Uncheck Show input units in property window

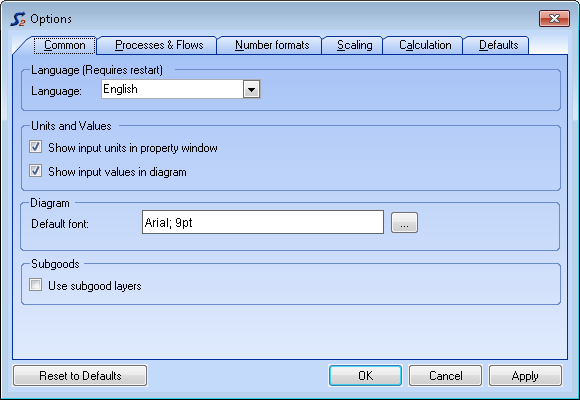[36, 147]
